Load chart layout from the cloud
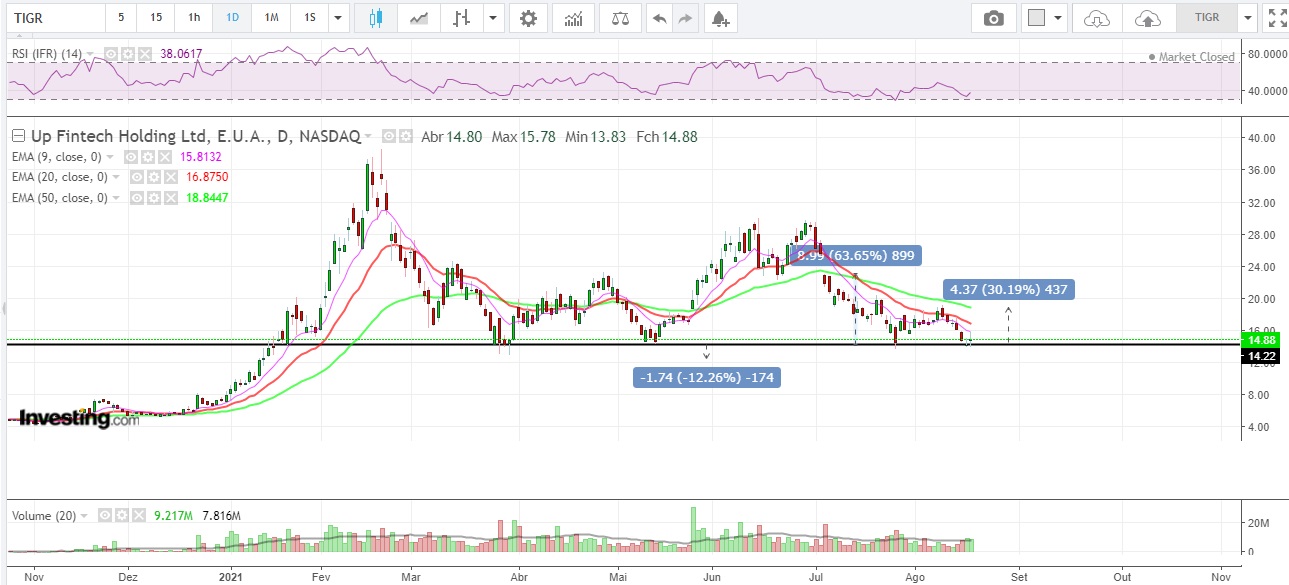The image size is (1289, 585). (1097, 18)
